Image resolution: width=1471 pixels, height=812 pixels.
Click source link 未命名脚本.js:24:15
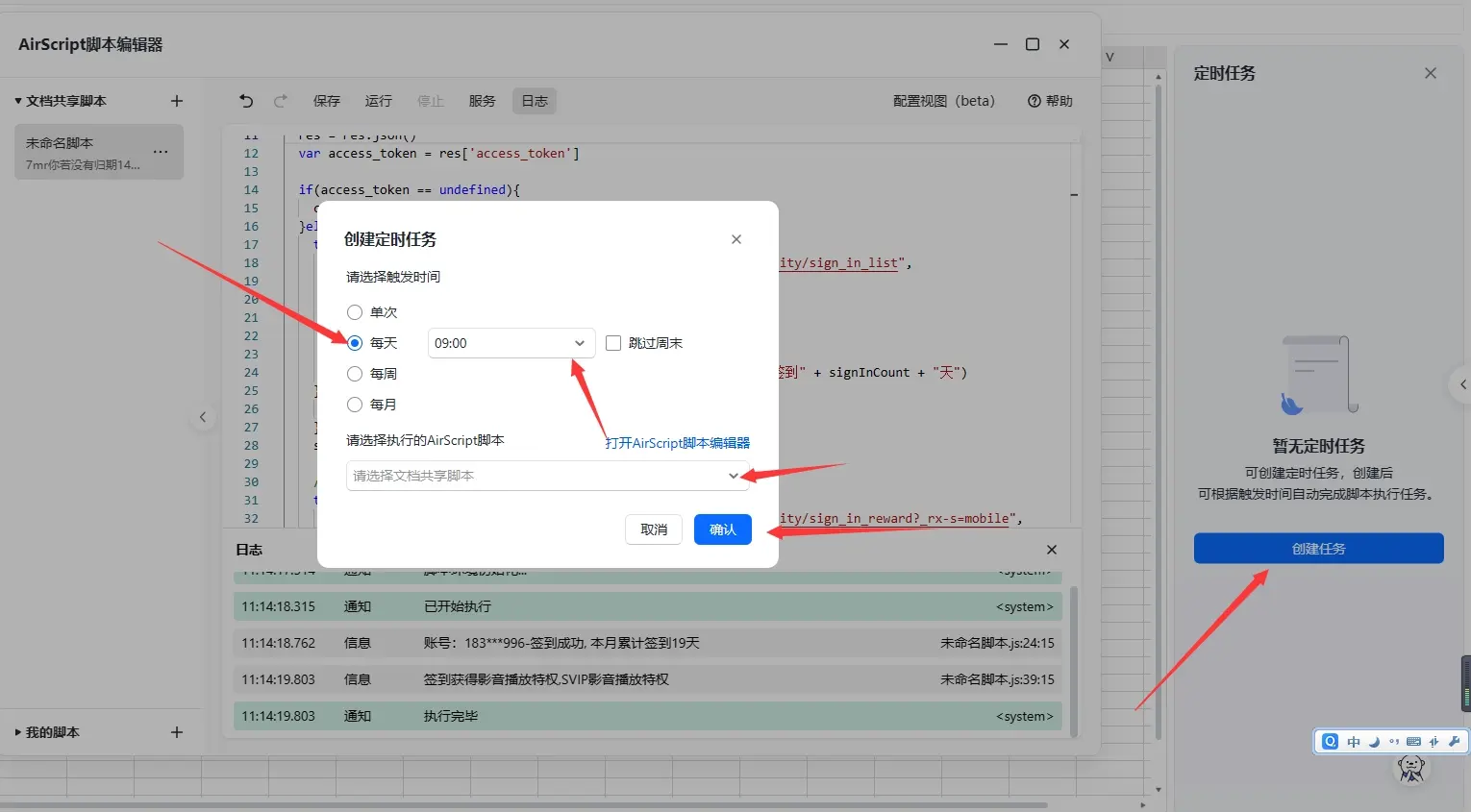coord(997,643)
